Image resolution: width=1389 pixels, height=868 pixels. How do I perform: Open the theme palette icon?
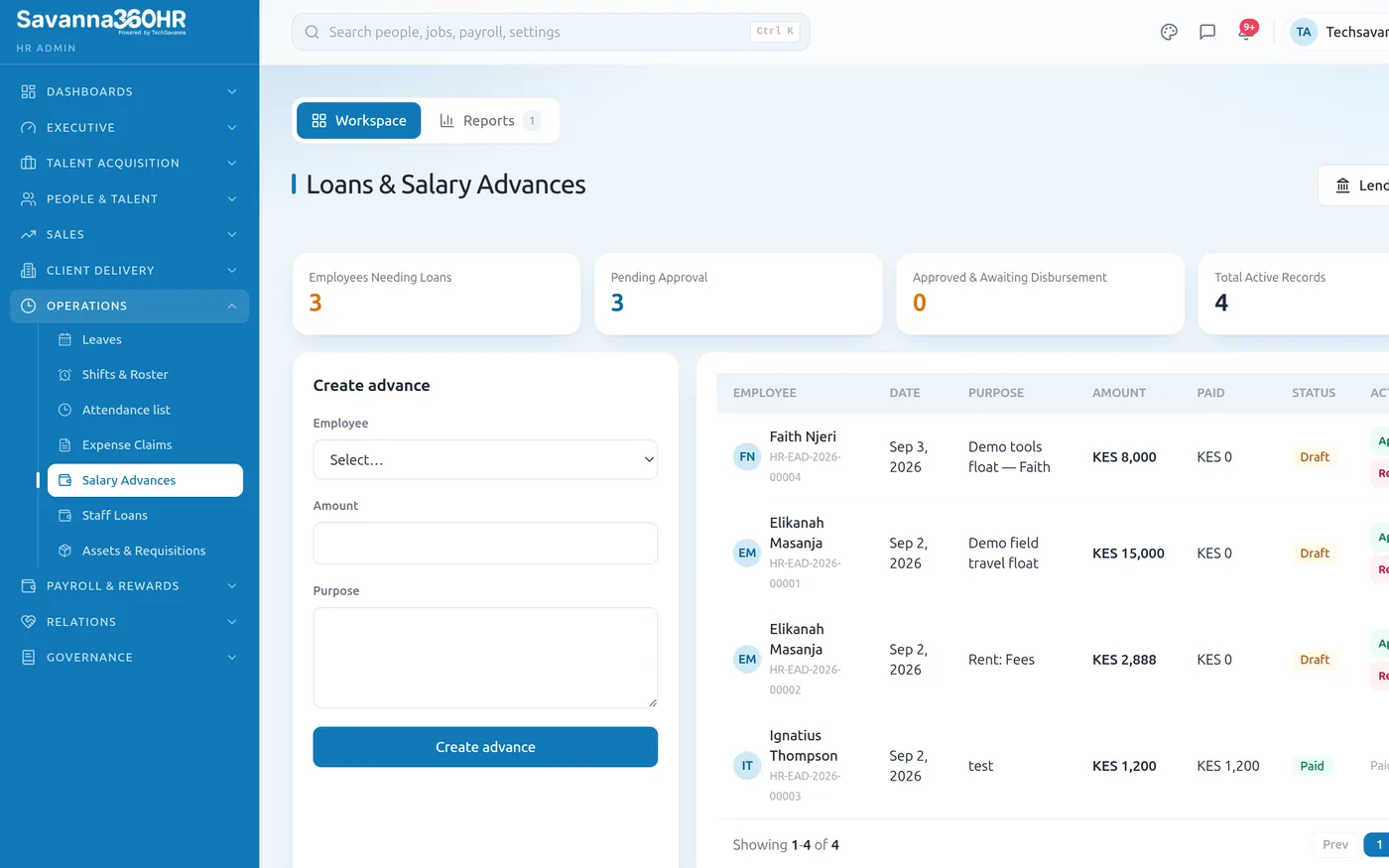point(1169,32)
